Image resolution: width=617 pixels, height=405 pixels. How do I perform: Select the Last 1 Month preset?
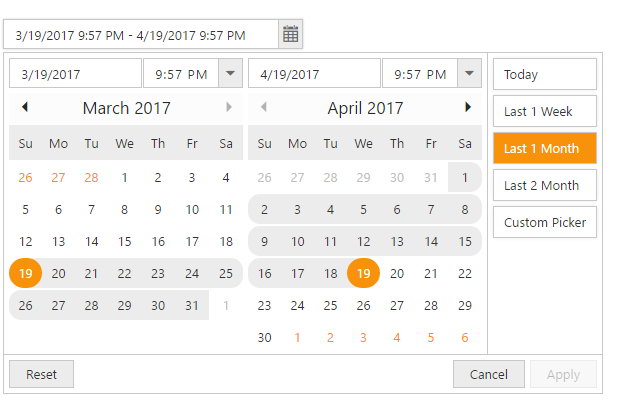[x=544, y=148]
